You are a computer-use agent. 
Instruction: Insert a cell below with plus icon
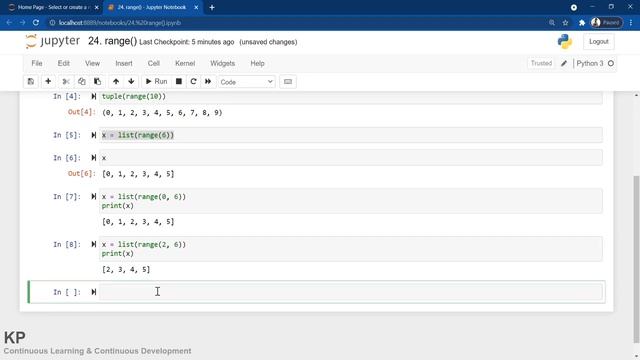tap(48, 82)
